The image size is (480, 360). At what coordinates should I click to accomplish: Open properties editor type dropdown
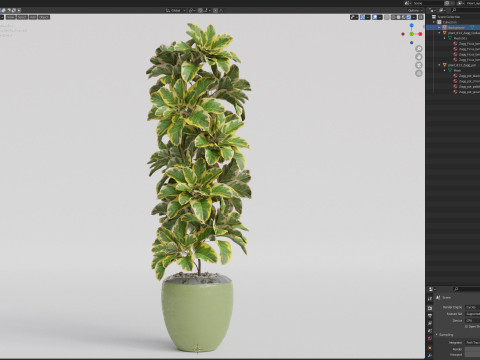(x=432, y=289)
